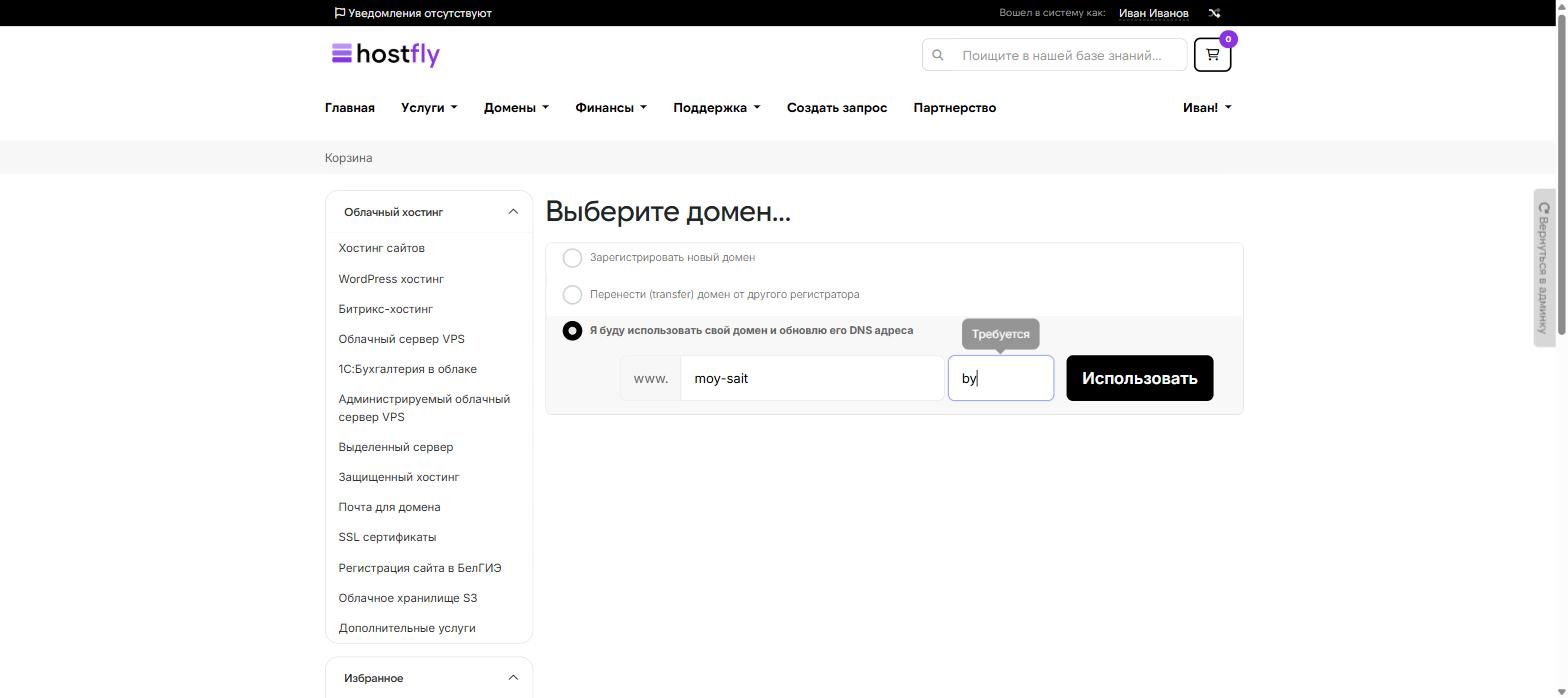Open the Финансы dropdown menu
1568x698 pixels.
point(611,108)
